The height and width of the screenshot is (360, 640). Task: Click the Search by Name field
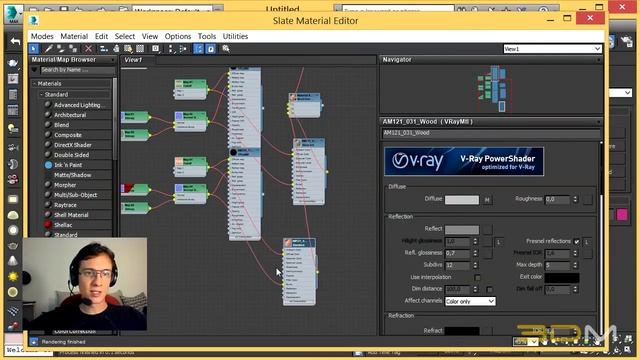point(77,70)
